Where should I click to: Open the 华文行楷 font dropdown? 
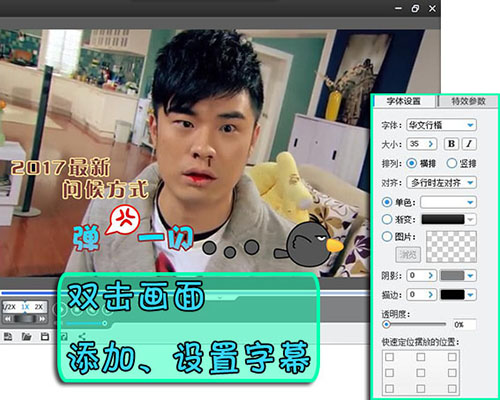pos(441,125)
